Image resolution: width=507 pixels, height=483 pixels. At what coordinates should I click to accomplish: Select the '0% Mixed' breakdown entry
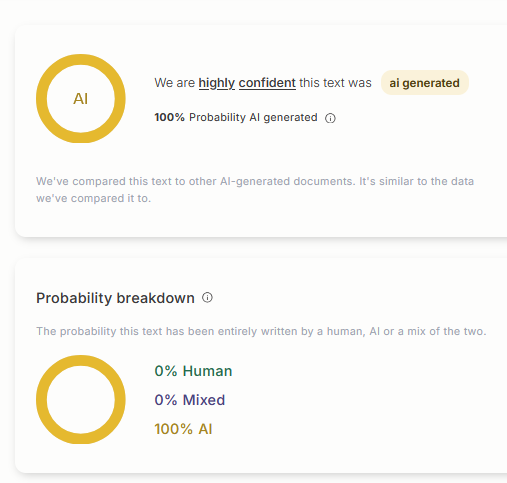(x=190, y=400)
